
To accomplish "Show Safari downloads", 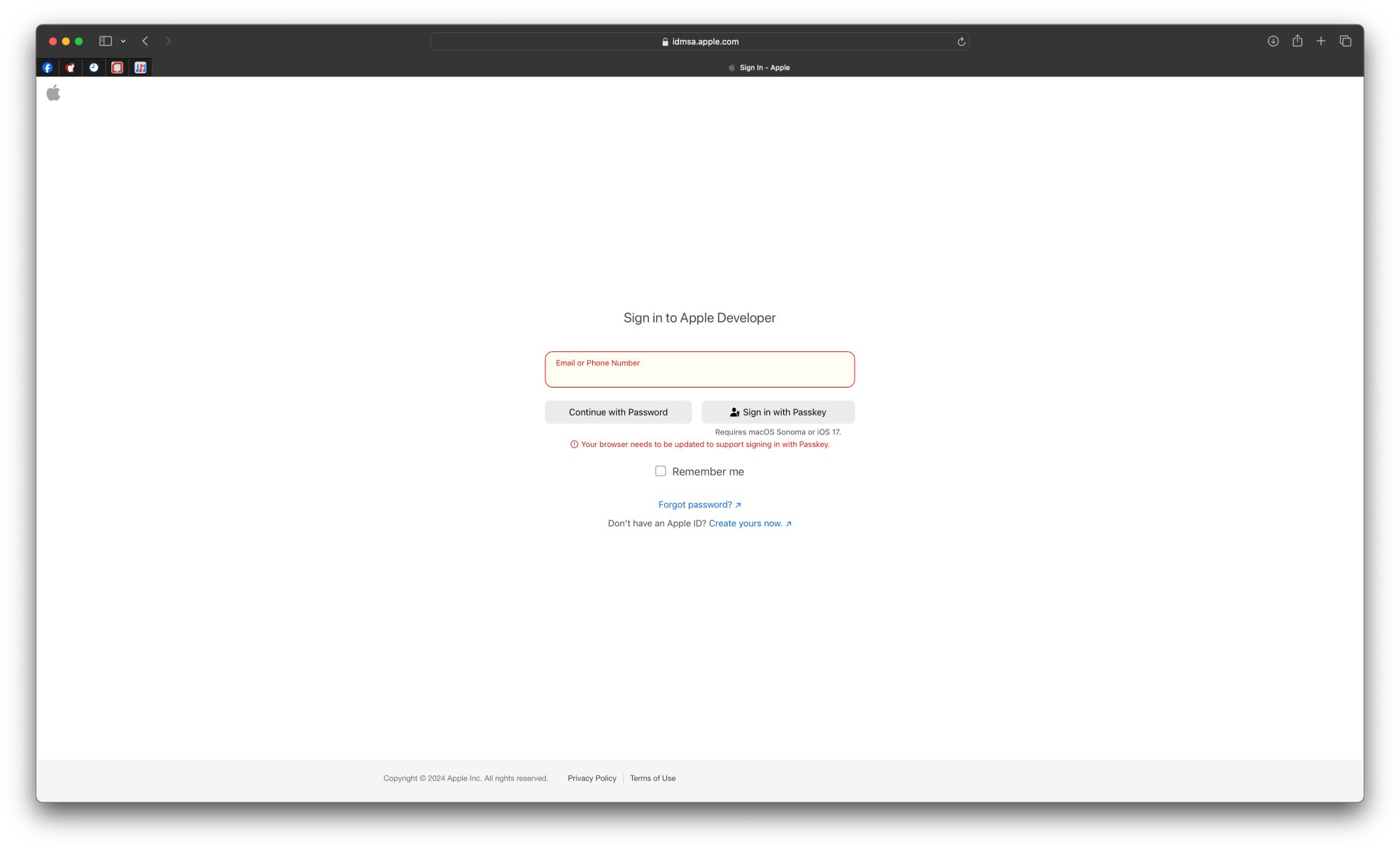I will 1273,41.
